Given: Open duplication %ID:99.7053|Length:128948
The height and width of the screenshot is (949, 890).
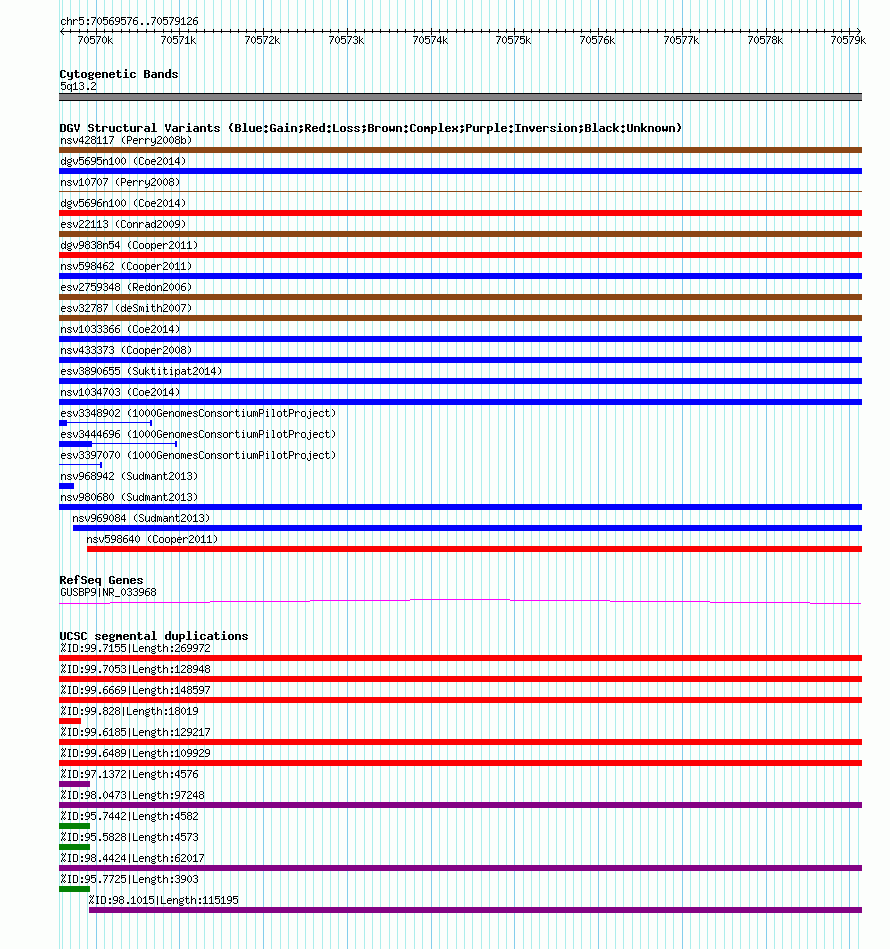Looking at the screenshot, I should [135, 669].
